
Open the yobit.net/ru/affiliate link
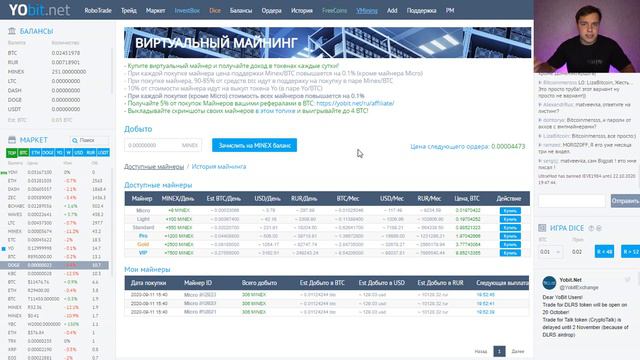coord(355,103)
